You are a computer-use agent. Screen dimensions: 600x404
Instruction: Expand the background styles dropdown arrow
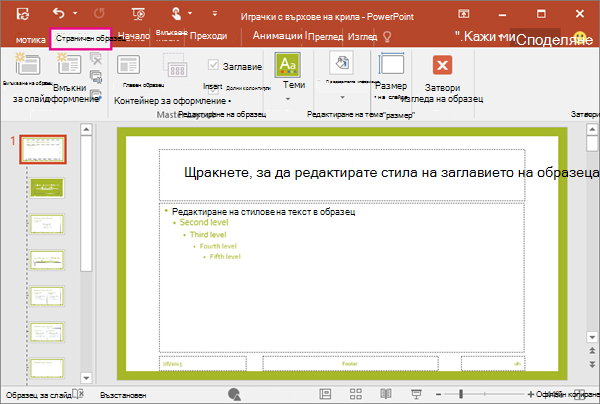coord(342,98)
